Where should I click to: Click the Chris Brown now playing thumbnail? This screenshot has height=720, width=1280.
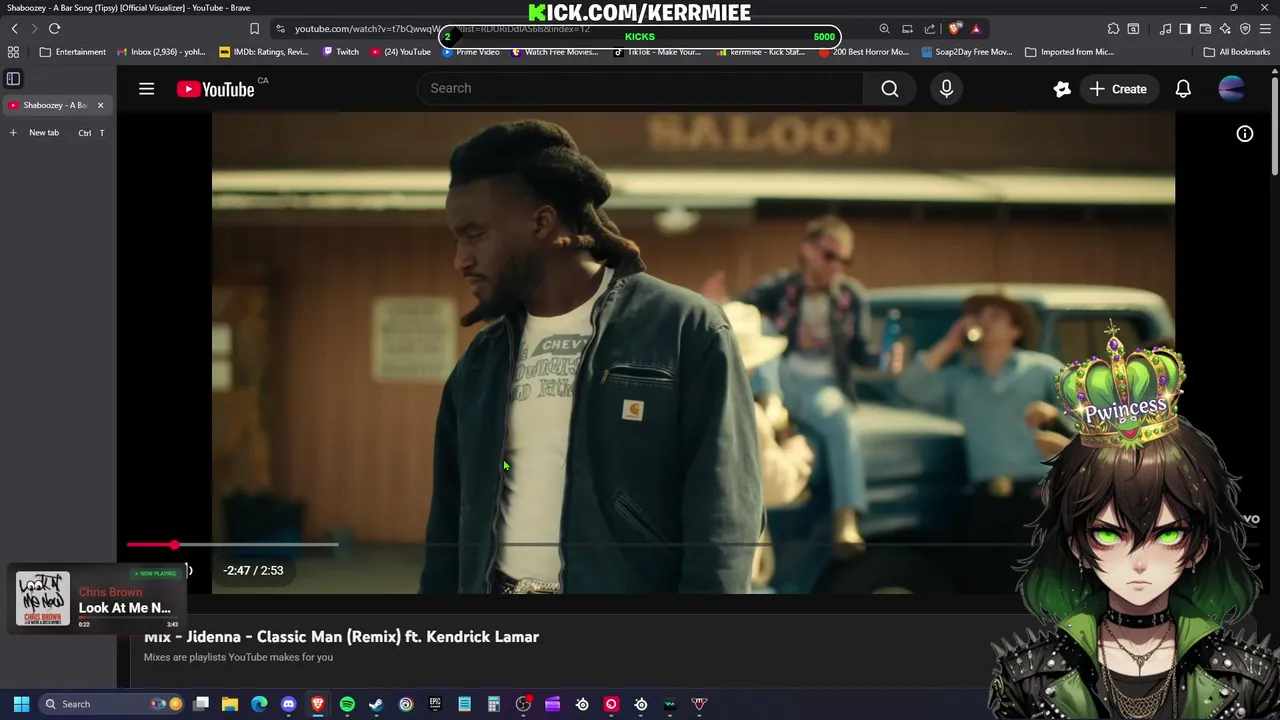(43, 599)
